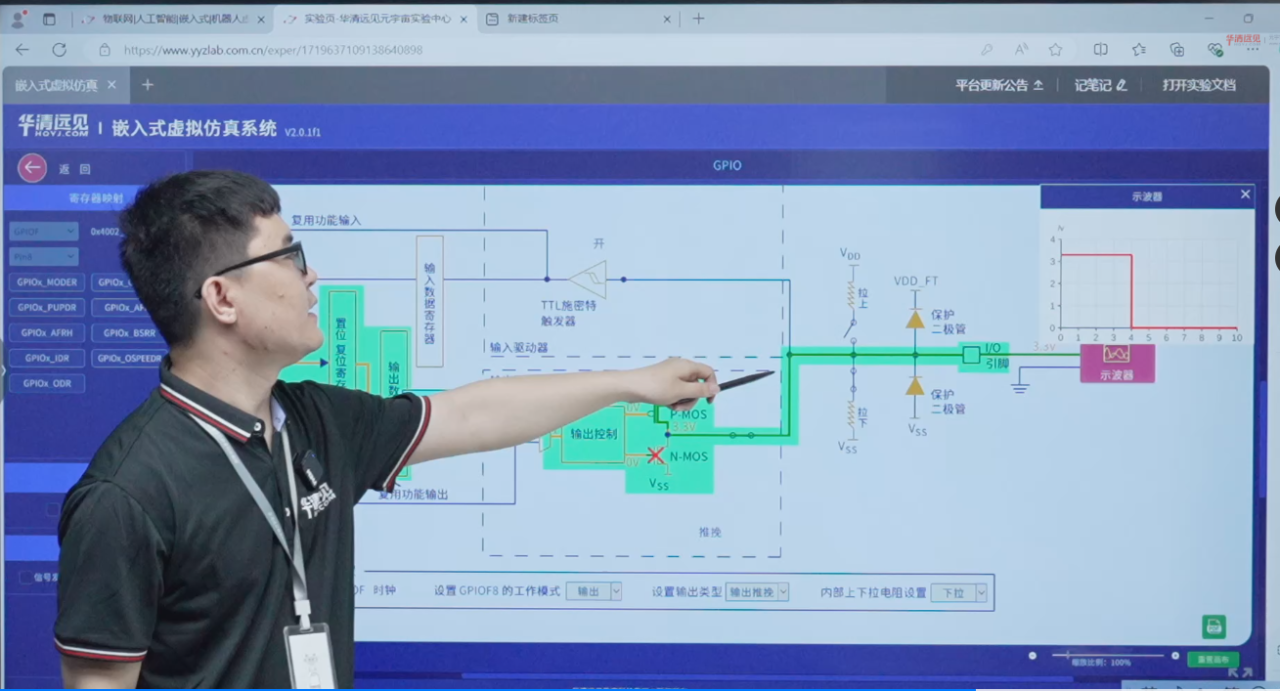Open the GPIOF8 working mode dropdown
Image resolution: width=1280 pixels, height=691 pixels.
pyautogui.click(x=594, y=591)
